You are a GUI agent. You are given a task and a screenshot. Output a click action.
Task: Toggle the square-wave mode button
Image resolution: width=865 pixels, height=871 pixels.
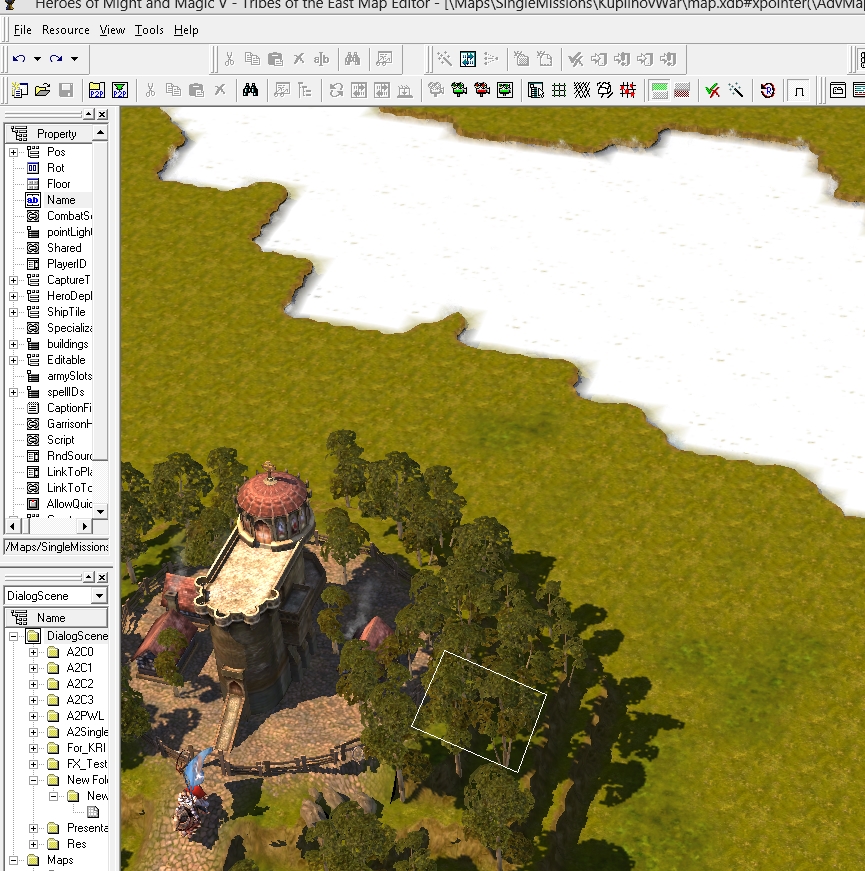click(x=799, y=90)
